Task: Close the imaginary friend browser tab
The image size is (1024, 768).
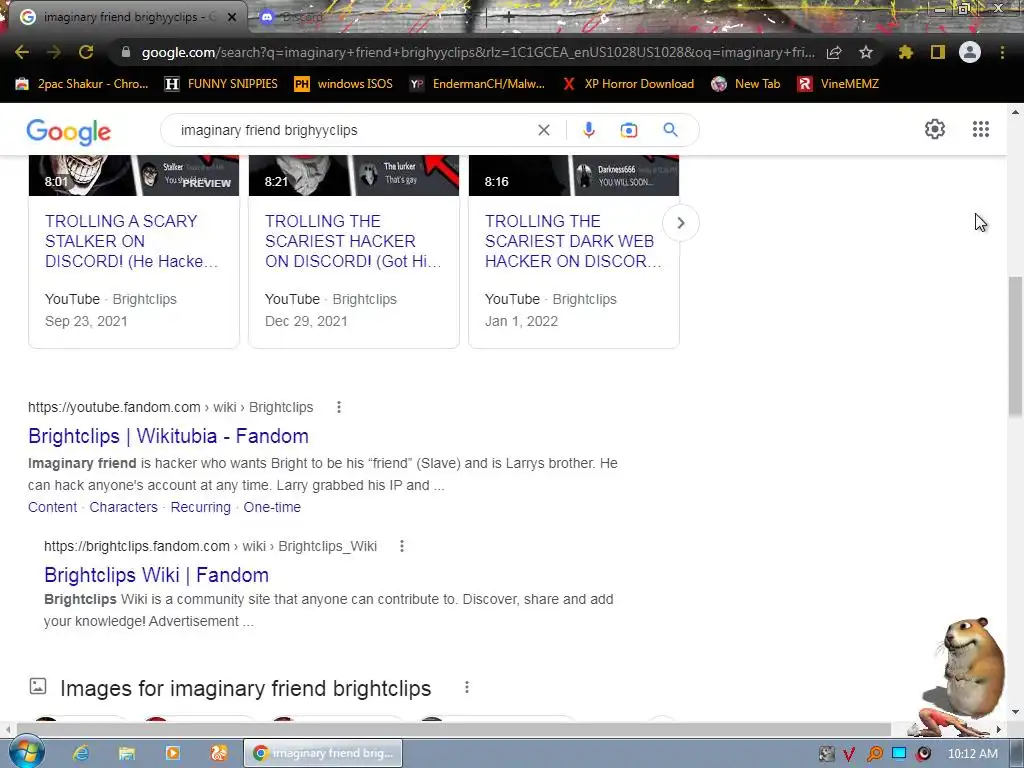Action: click(x=232, y=18)
